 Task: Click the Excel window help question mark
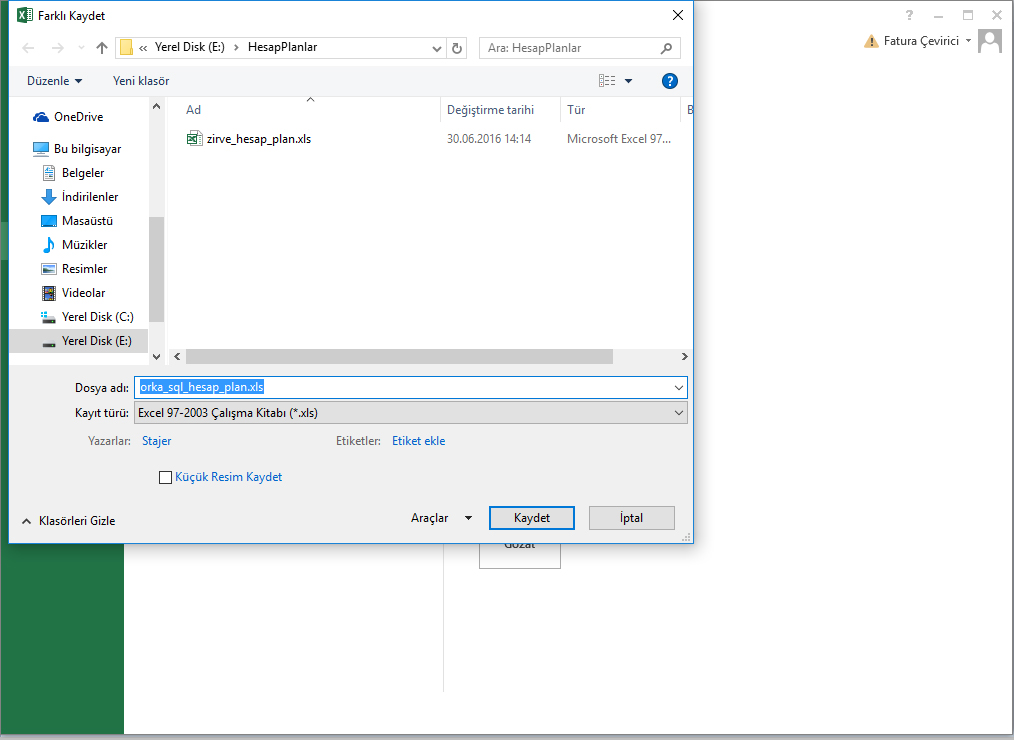pos(909,15)
